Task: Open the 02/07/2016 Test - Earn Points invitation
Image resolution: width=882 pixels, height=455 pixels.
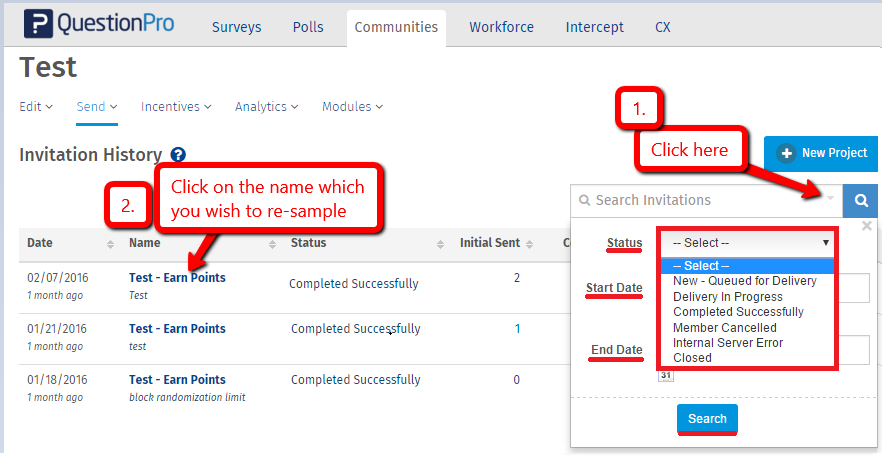Action: [x=177, y=278]
